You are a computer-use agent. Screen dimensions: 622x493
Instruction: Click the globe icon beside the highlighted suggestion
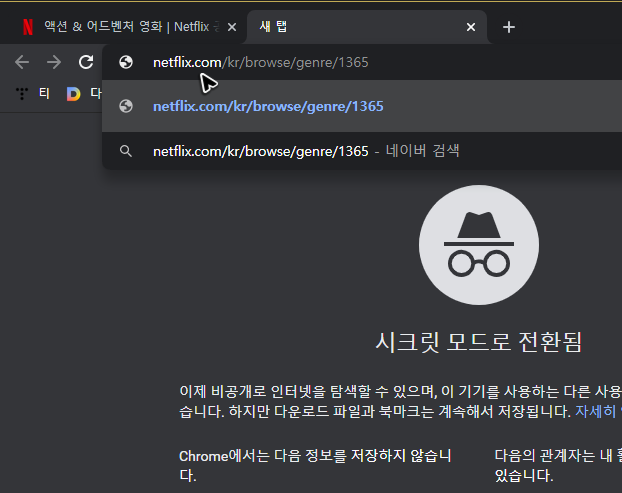[126, 106]
